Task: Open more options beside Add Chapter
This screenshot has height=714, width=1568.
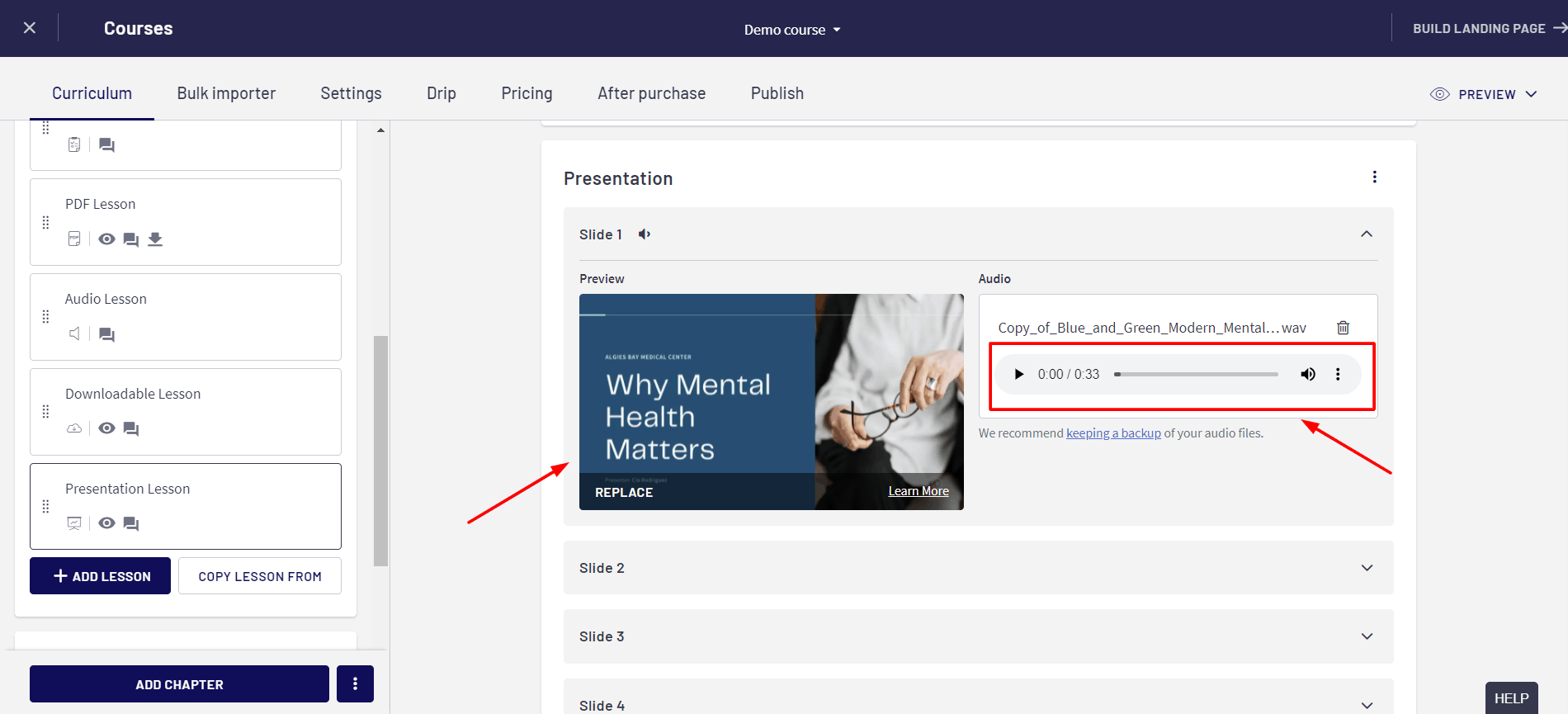Action: point(355,683)
